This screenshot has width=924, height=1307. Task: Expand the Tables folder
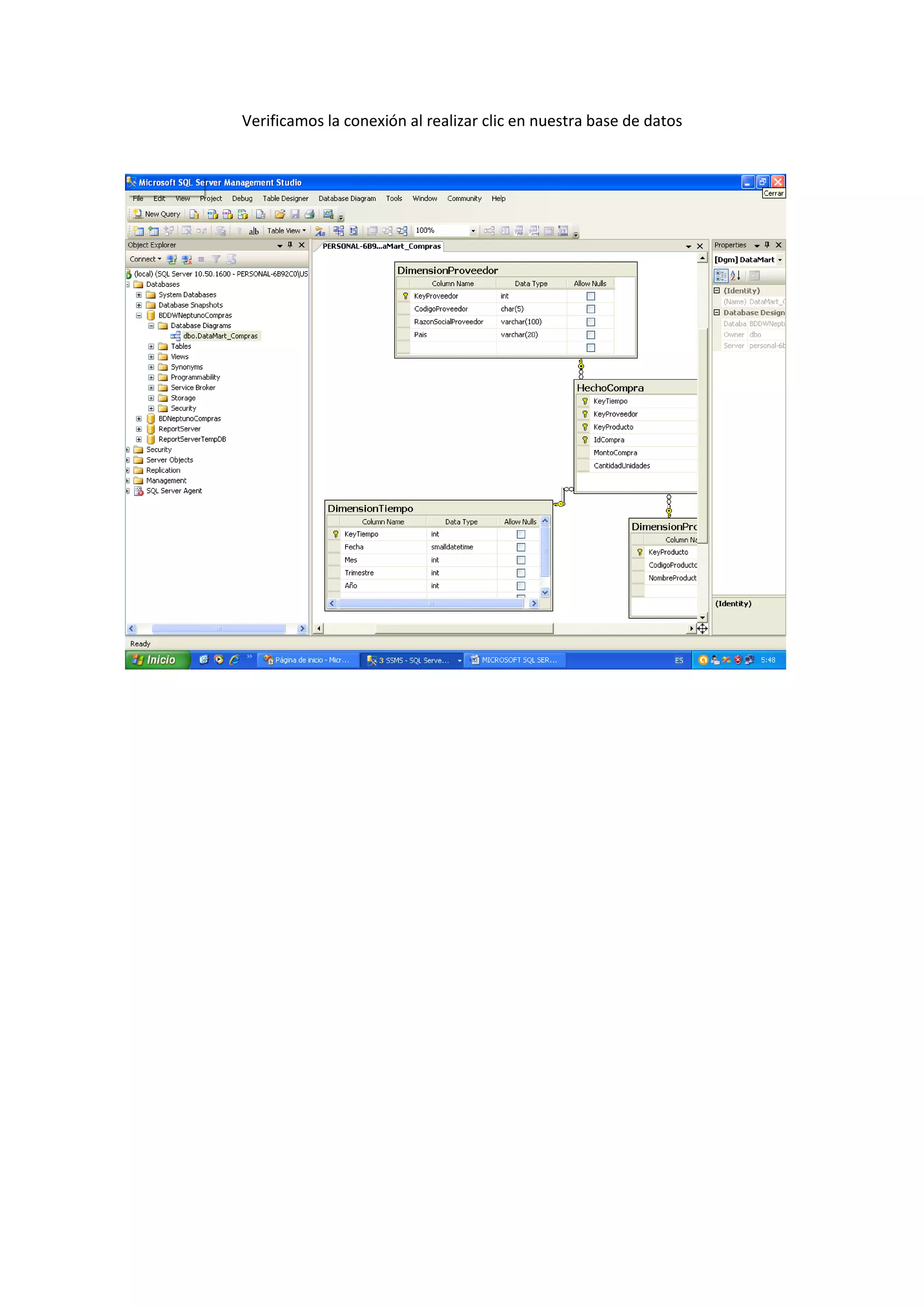[x=151, y=346]
